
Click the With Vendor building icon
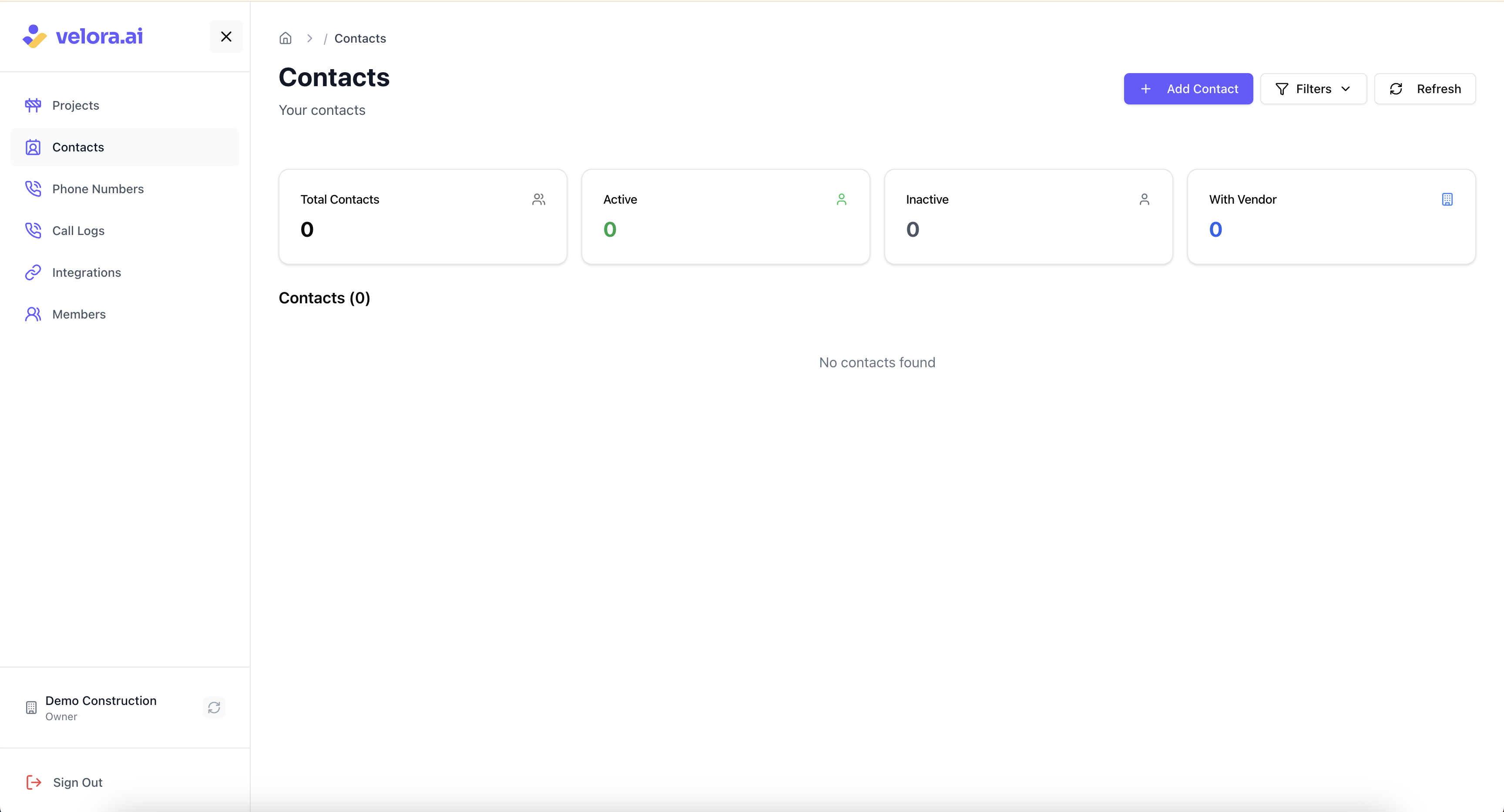[x=1447, y=200]
